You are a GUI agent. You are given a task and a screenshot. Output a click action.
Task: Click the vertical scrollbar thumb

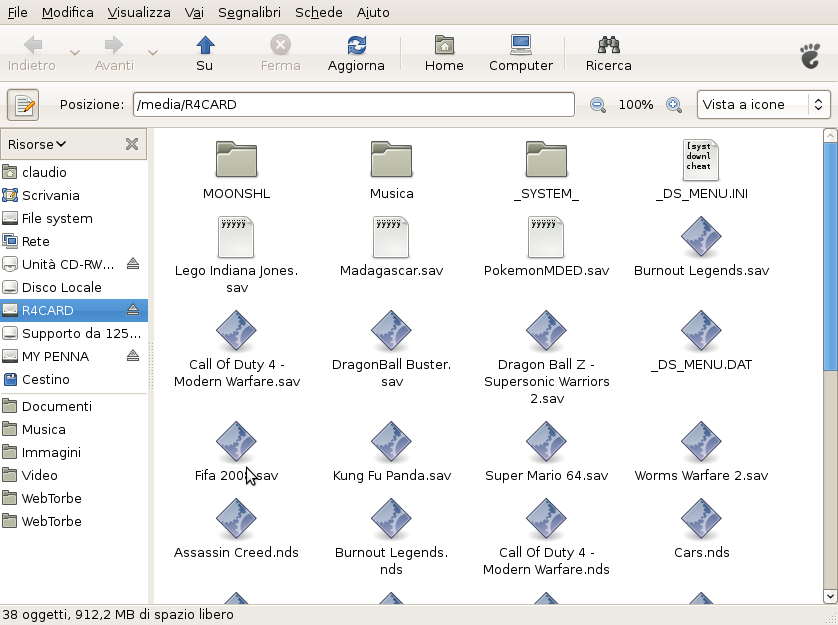tap(830, 256)
